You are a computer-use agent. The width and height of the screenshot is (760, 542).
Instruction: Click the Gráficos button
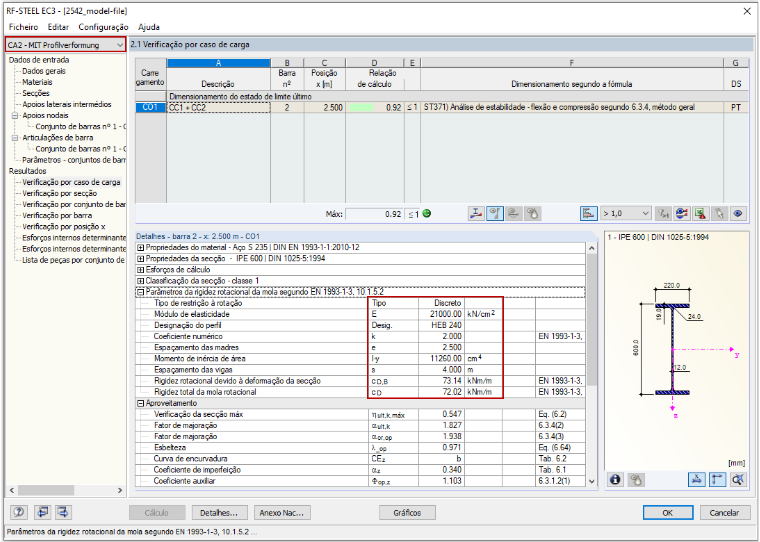pos(407,512)
